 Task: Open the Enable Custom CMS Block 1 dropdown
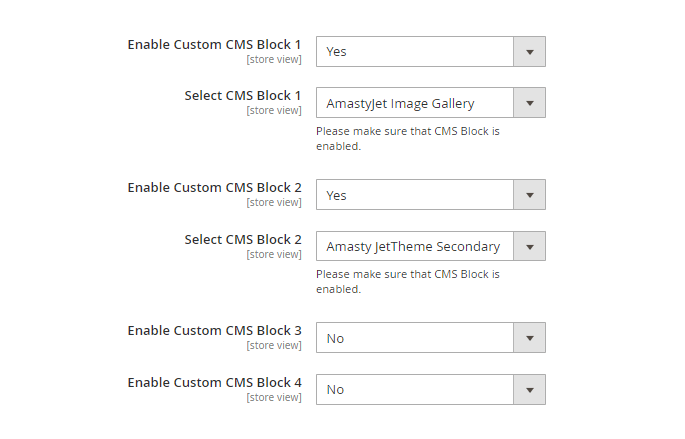431,52
